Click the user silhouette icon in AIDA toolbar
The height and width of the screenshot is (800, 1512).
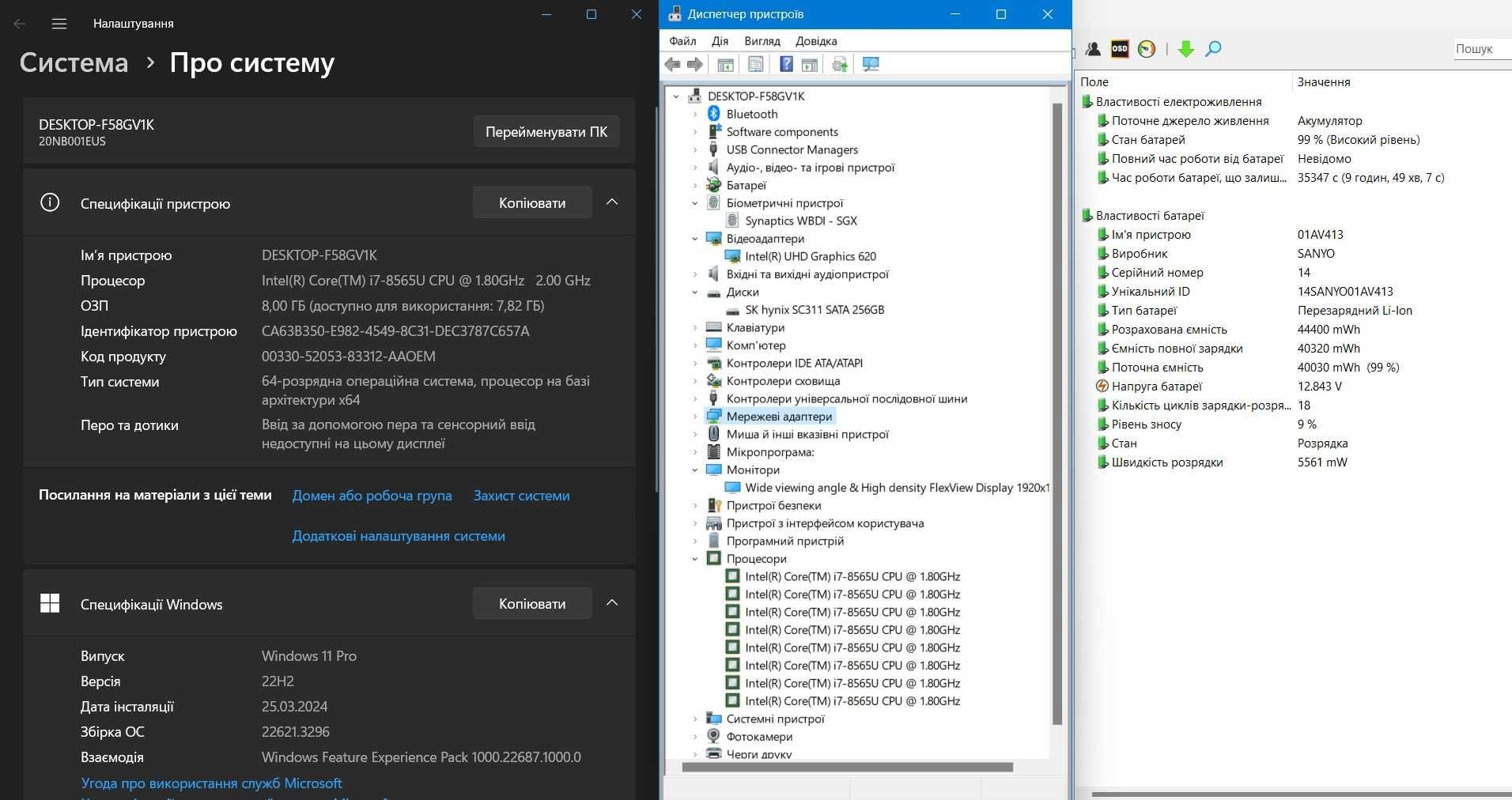click(1094, 49)
